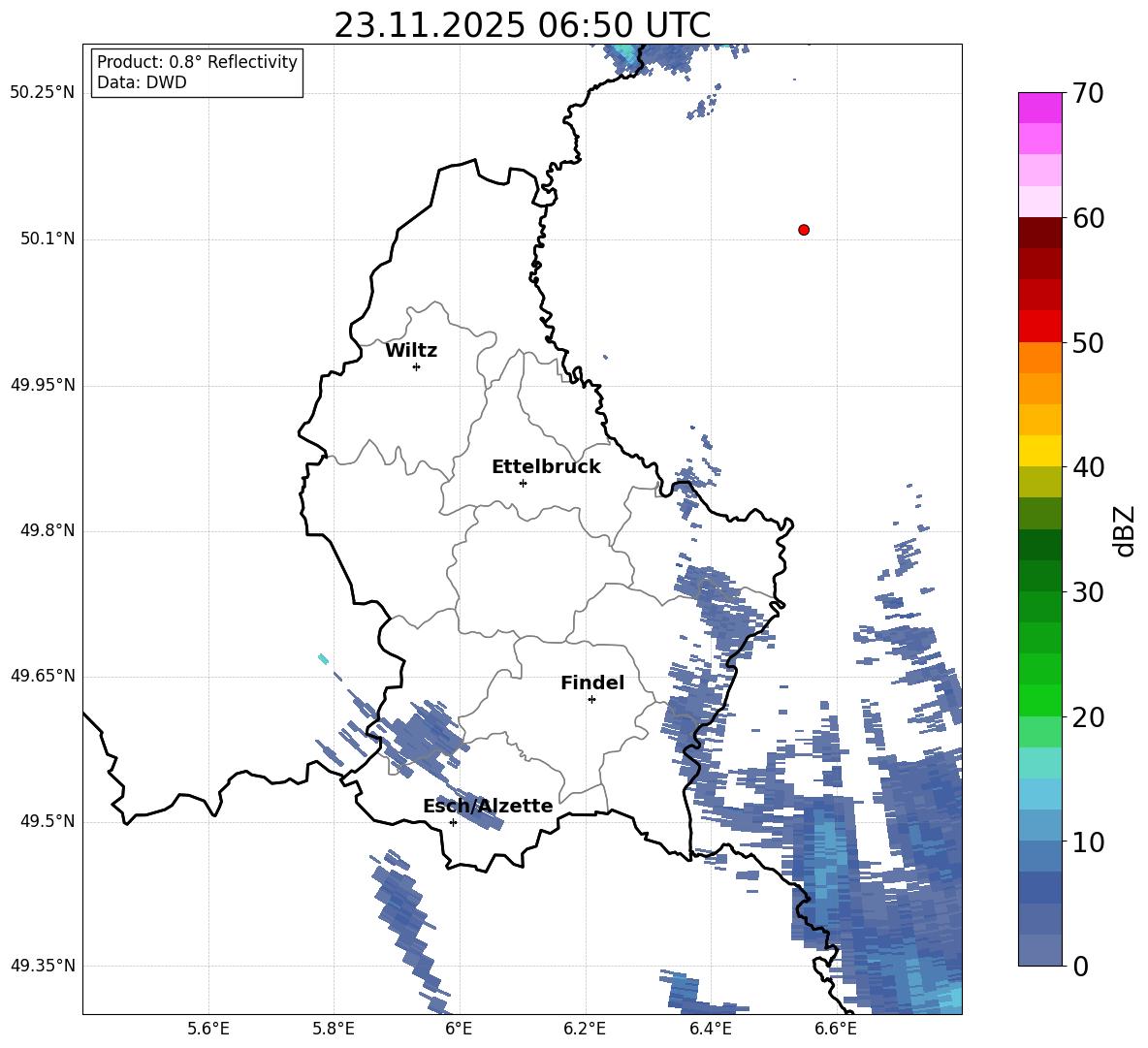Click the red radar site dot
Viewport: 1148px width, 1048px height.
click(804, 230)
